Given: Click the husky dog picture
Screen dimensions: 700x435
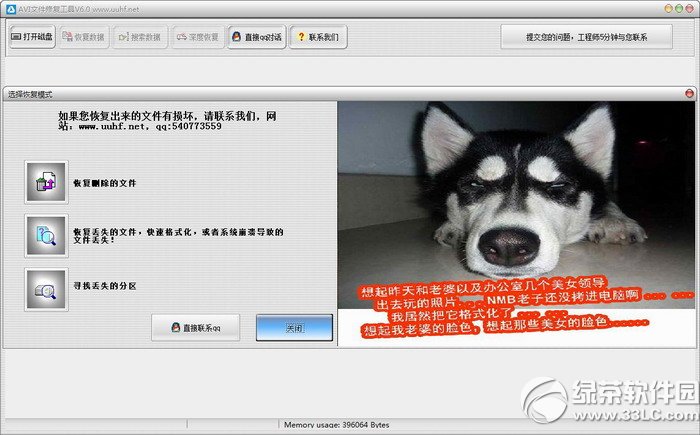Looking at the screenshot, I should pos(516,205).
